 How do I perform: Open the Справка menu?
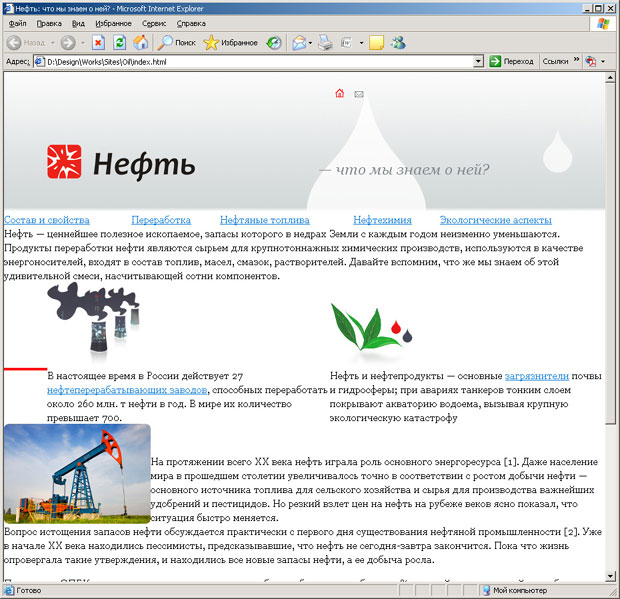pos(191,24)
